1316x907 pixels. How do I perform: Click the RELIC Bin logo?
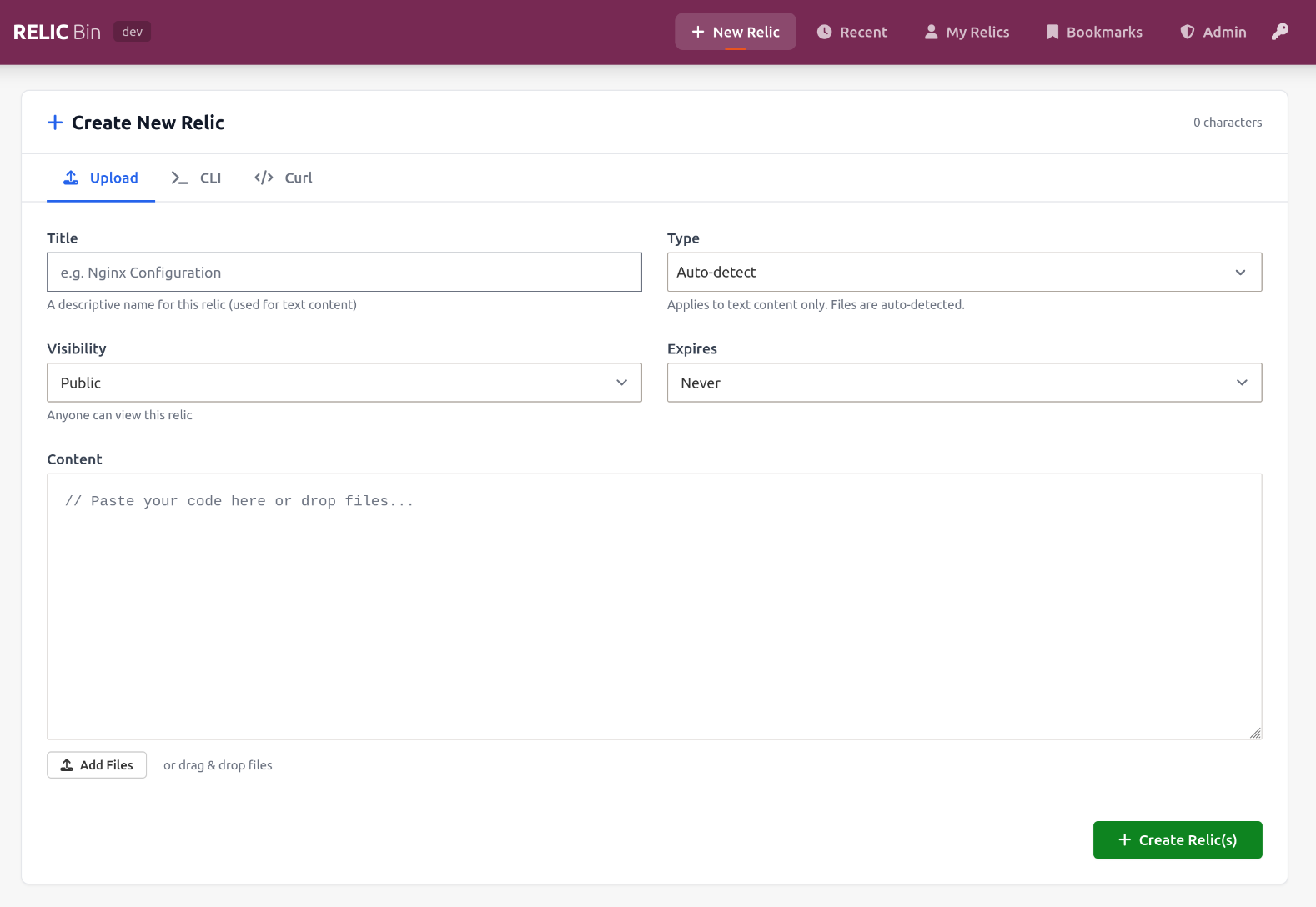57,32
